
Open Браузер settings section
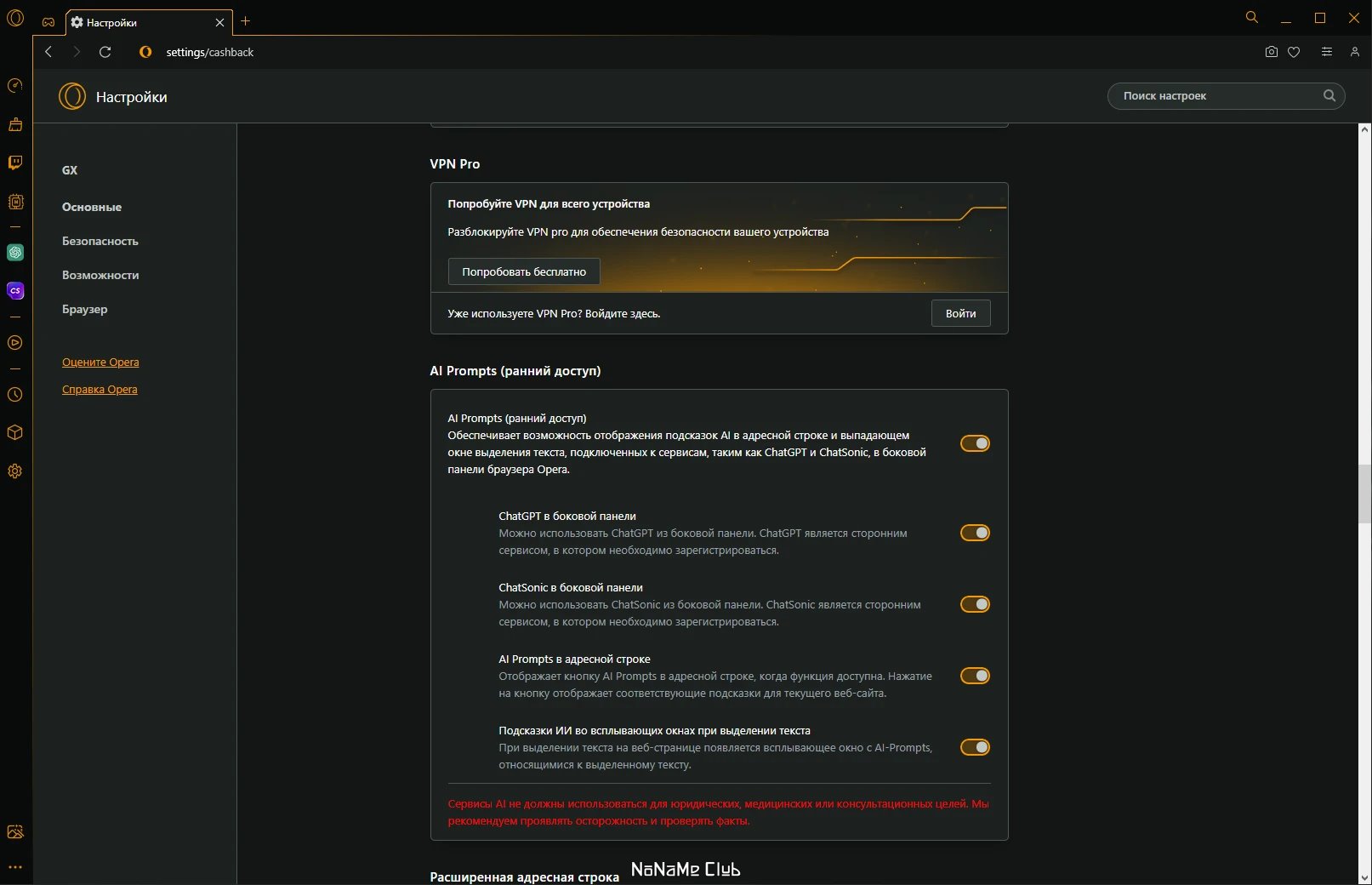click(x=85, y=309)
